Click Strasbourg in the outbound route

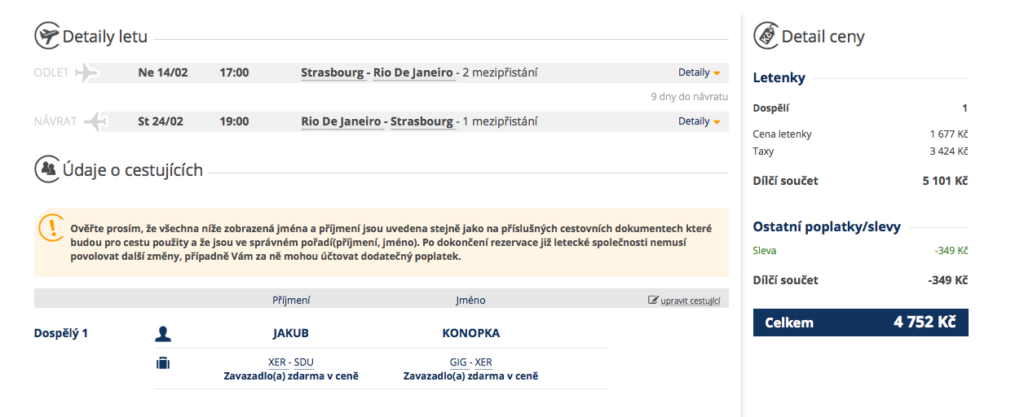[333, 72]
